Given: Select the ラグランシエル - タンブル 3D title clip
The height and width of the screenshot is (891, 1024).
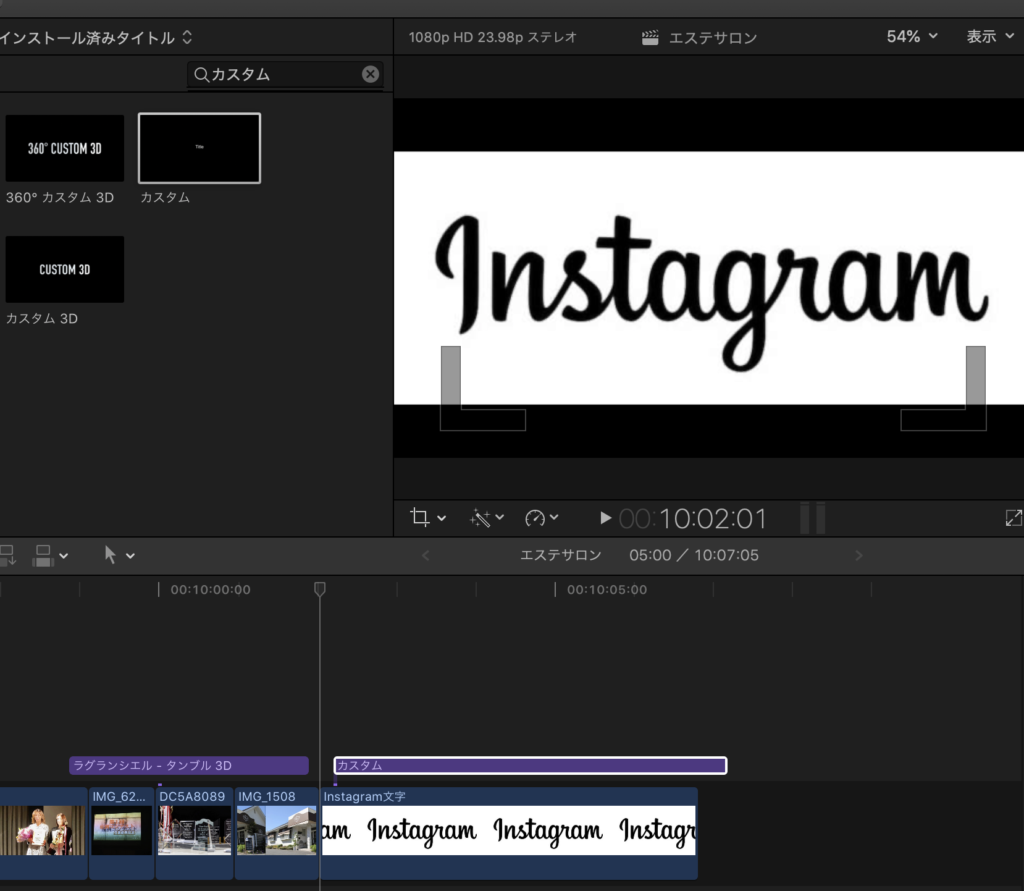Looking at the screenshot, I should 189,766.
